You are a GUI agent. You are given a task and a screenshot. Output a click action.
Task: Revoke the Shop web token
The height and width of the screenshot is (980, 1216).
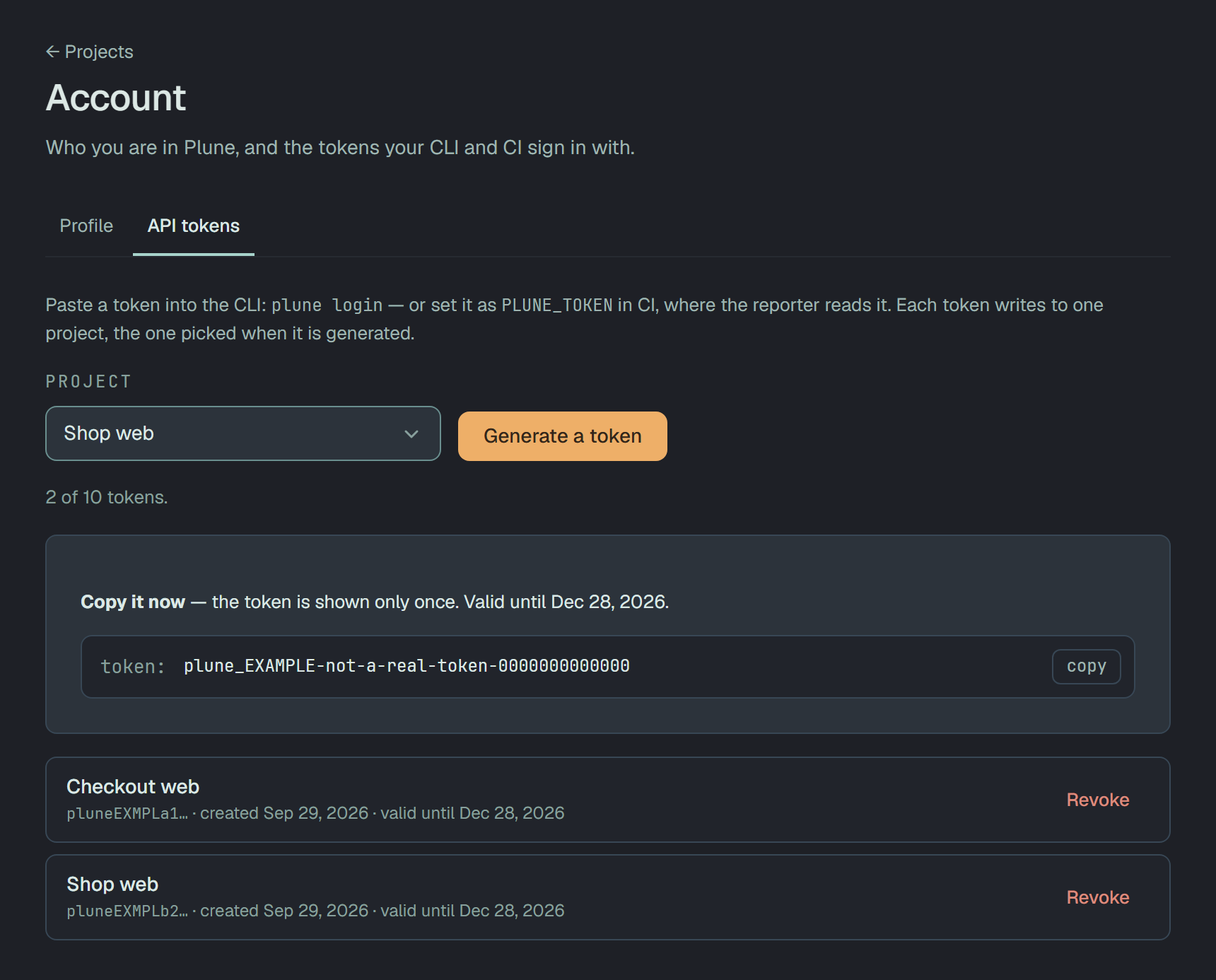point(1098,897)
